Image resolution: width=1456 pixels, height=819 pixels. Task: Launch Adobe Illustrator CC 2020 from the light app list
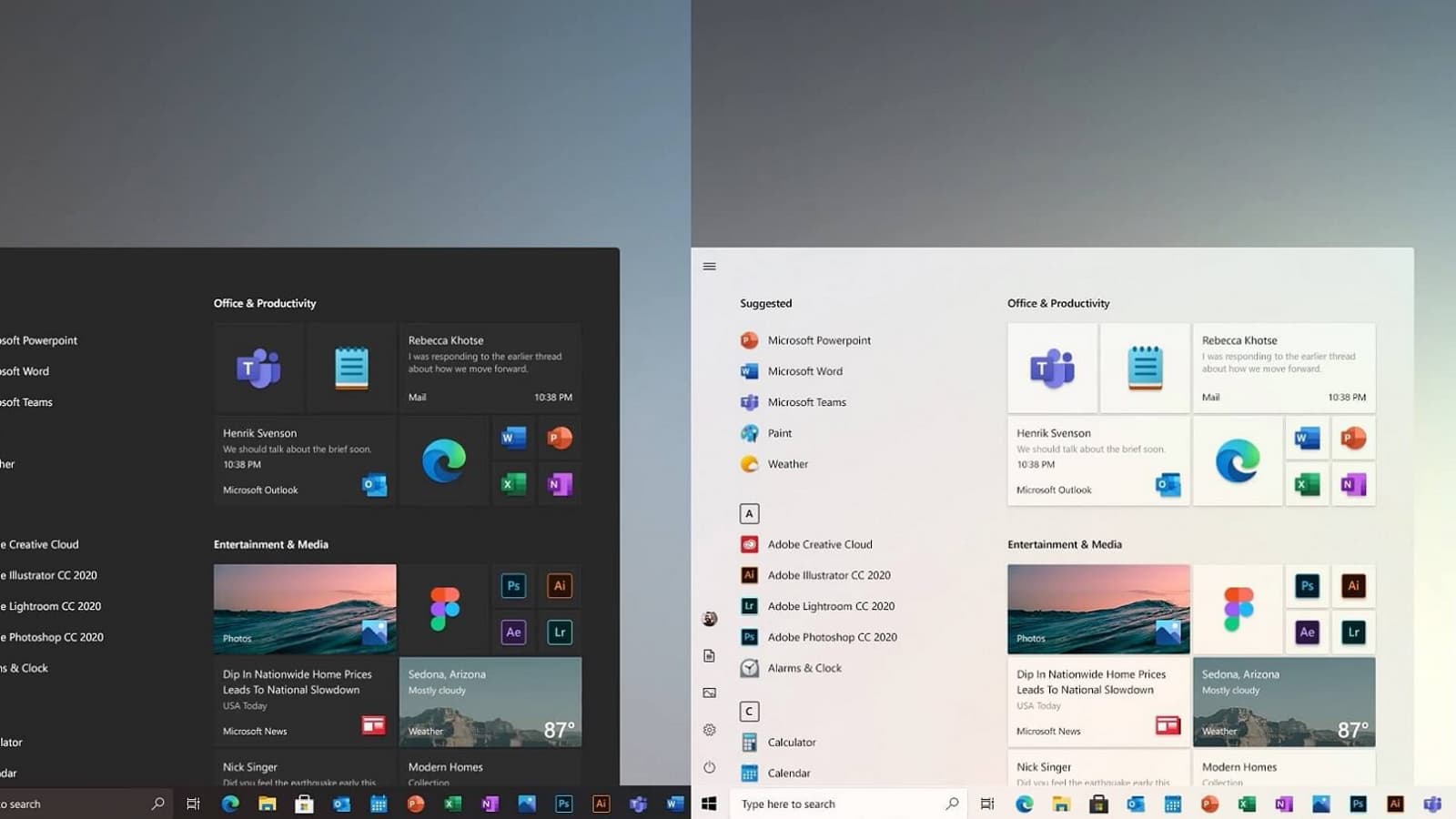815,575
